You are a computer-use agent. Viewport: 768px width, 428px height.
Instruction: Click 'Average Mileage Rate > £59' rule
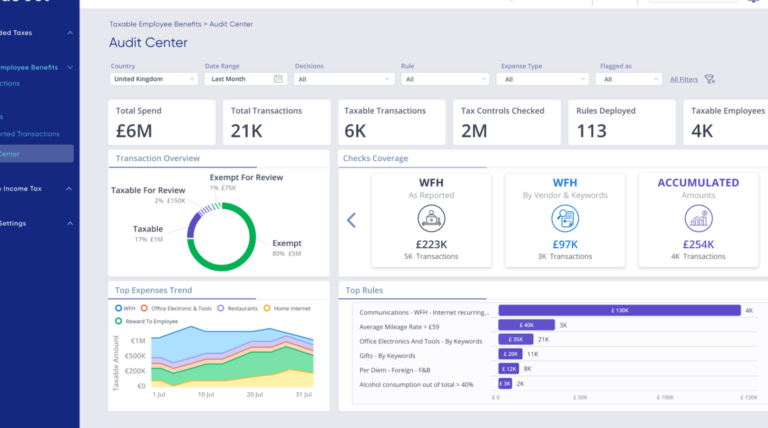click(399, 327)
